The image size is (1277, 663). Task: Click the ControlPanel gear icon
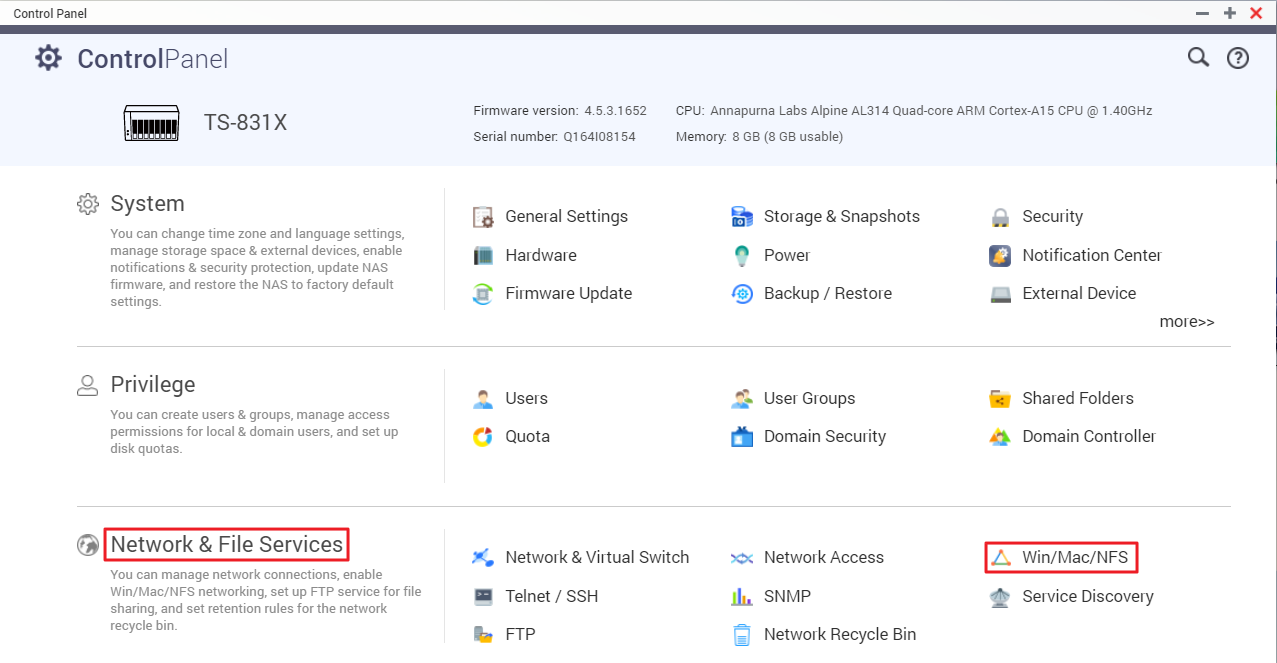[x=48, y=58]
